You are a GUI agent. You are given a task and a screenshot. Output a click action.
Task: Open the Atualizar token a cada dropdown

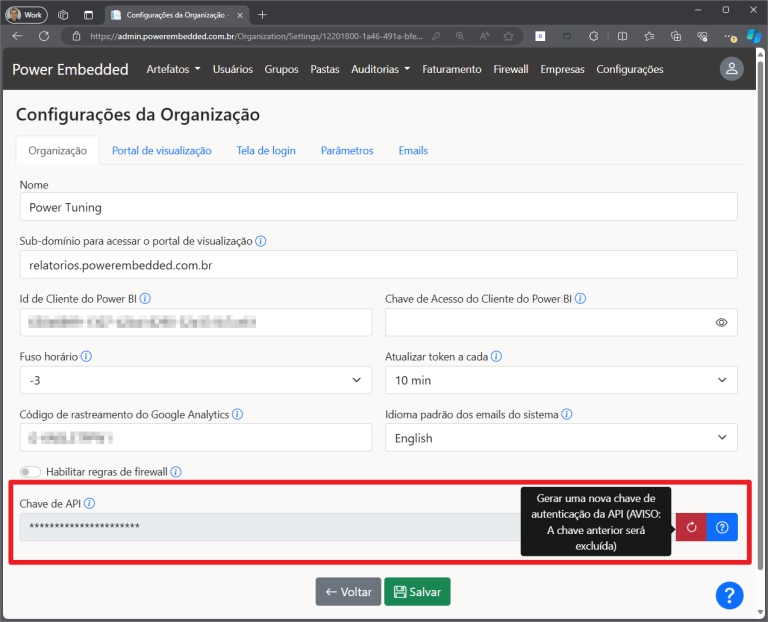point(560,380)
